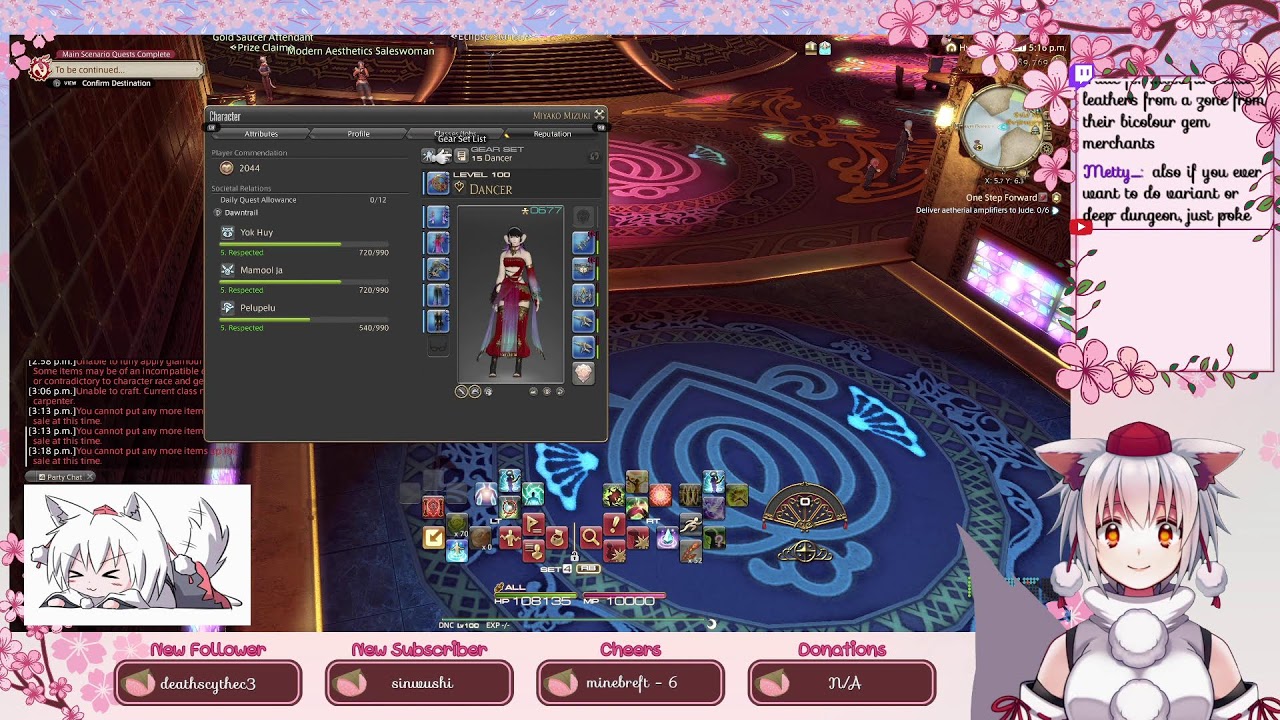
Task: Select the feet equipment slot
Action: [438, 321]
